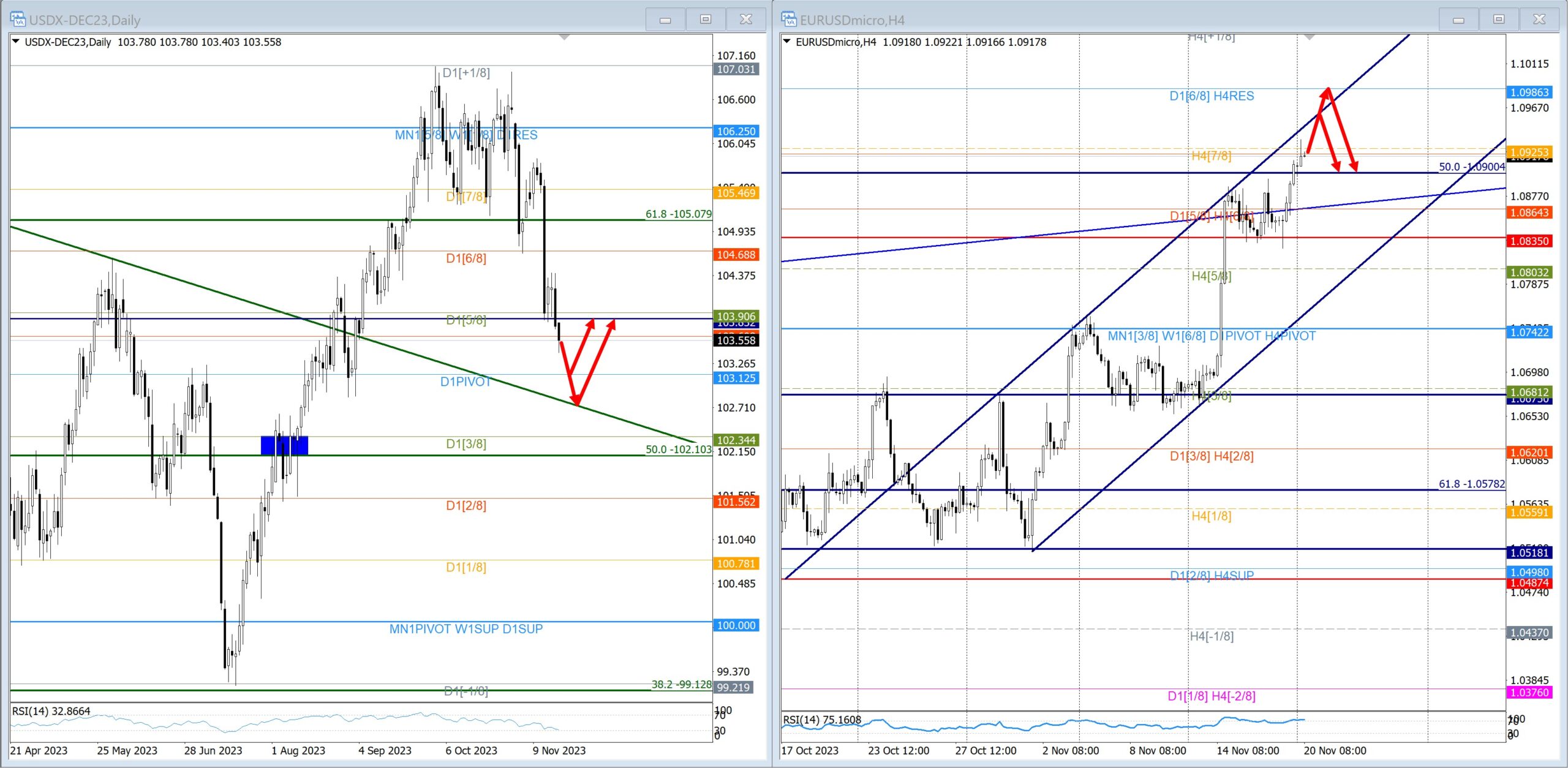Click the chart shift marker on USDX chart
The height and width of the screenshot is (768, 1568).
pos(565,38)
